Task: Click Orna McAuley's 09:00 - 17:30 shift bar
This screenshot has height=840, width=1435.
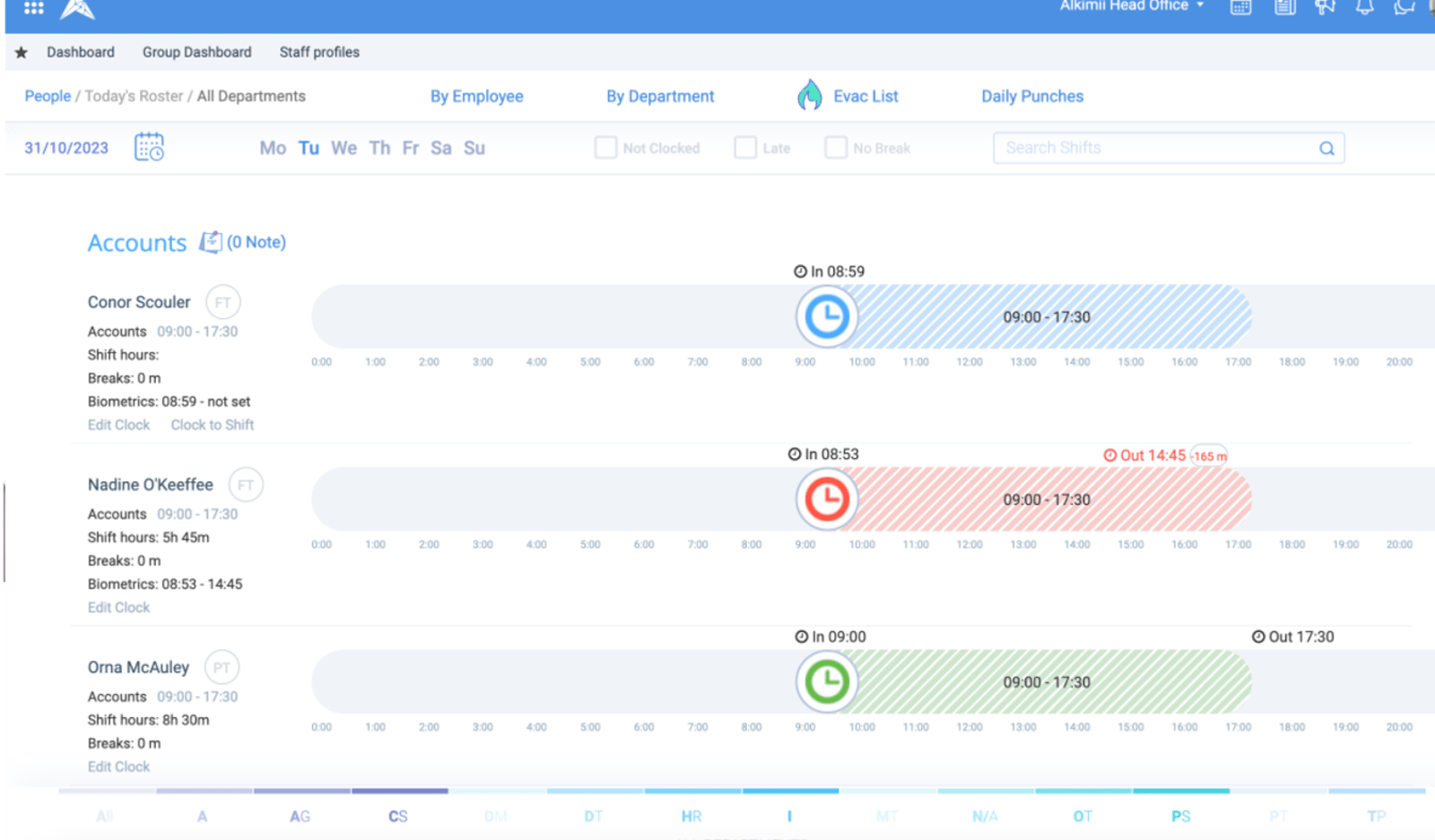Action: 1047,682
